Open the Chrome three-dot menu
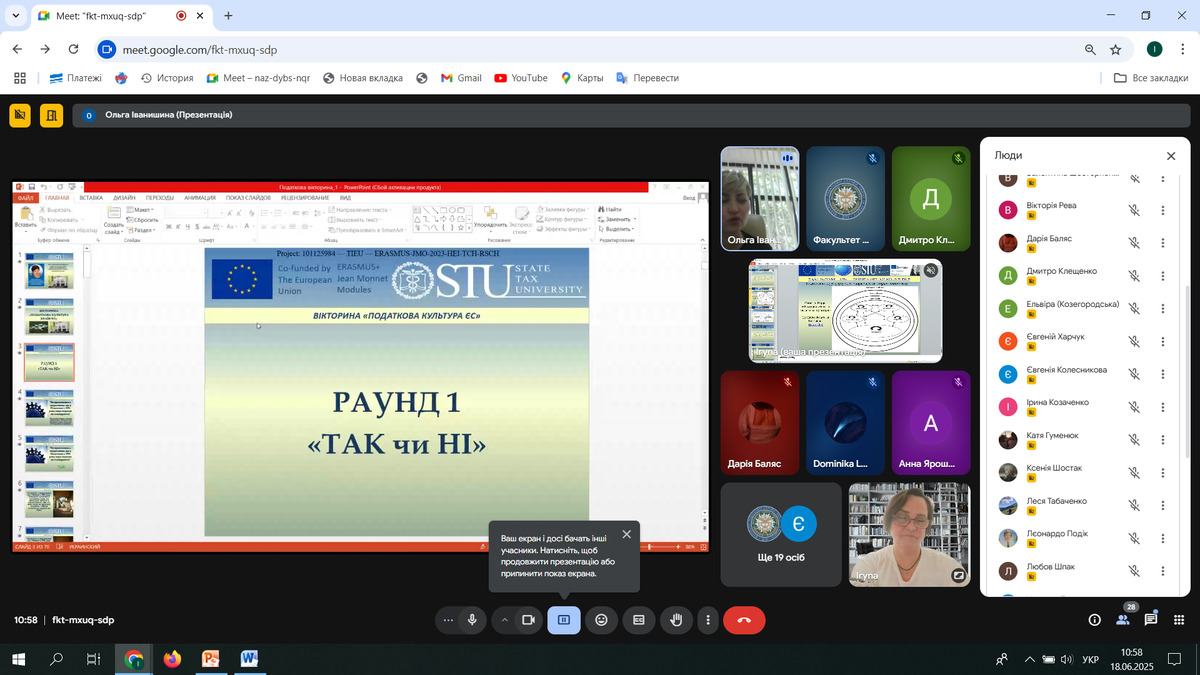The width and height of the screenshot is (1200, 675). pos(1182,49)
